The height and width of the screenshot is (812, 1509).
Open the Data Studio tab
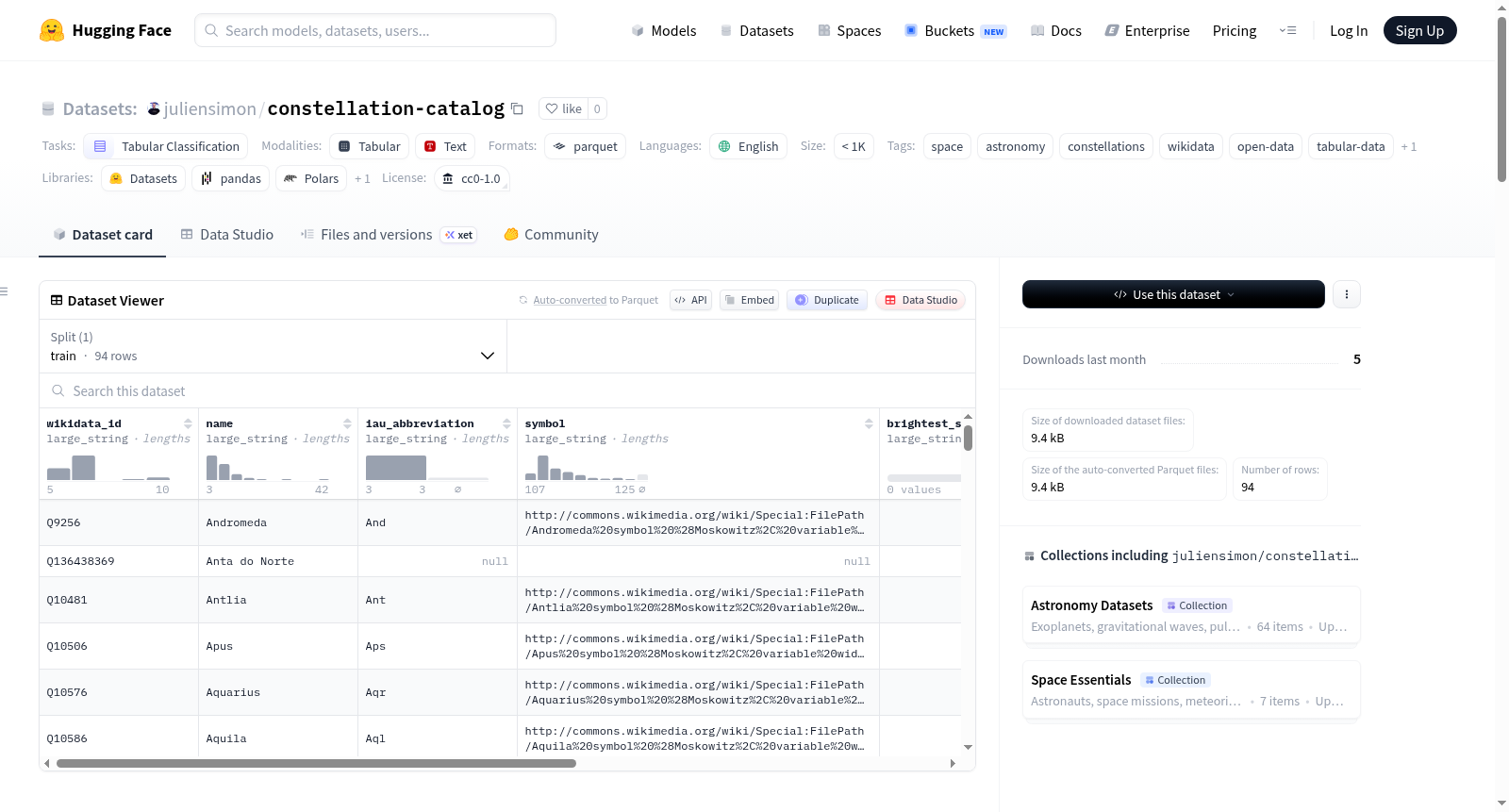coord(227,235)
